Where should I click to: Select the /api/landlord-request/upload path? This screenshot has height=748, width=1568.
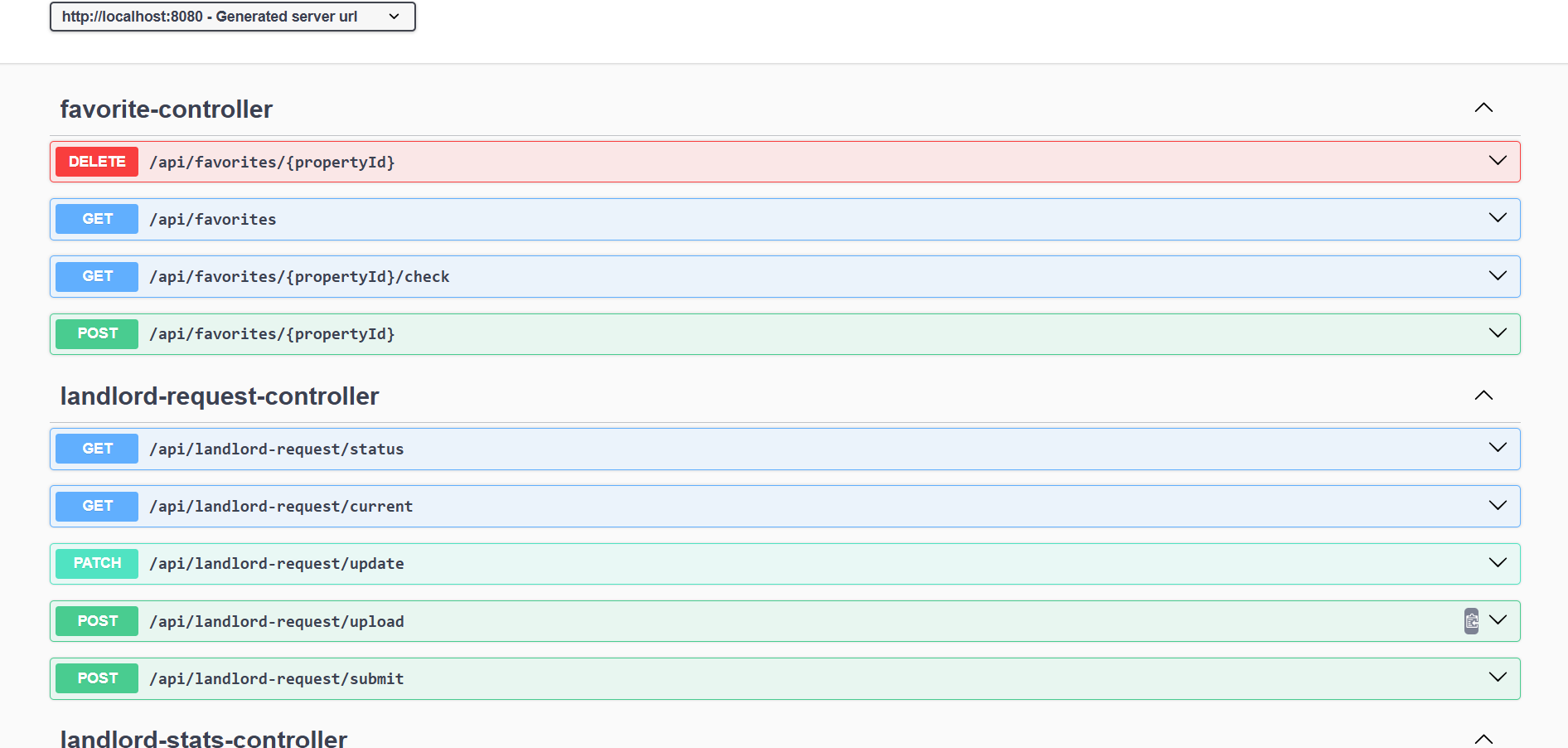pos(277,622)
